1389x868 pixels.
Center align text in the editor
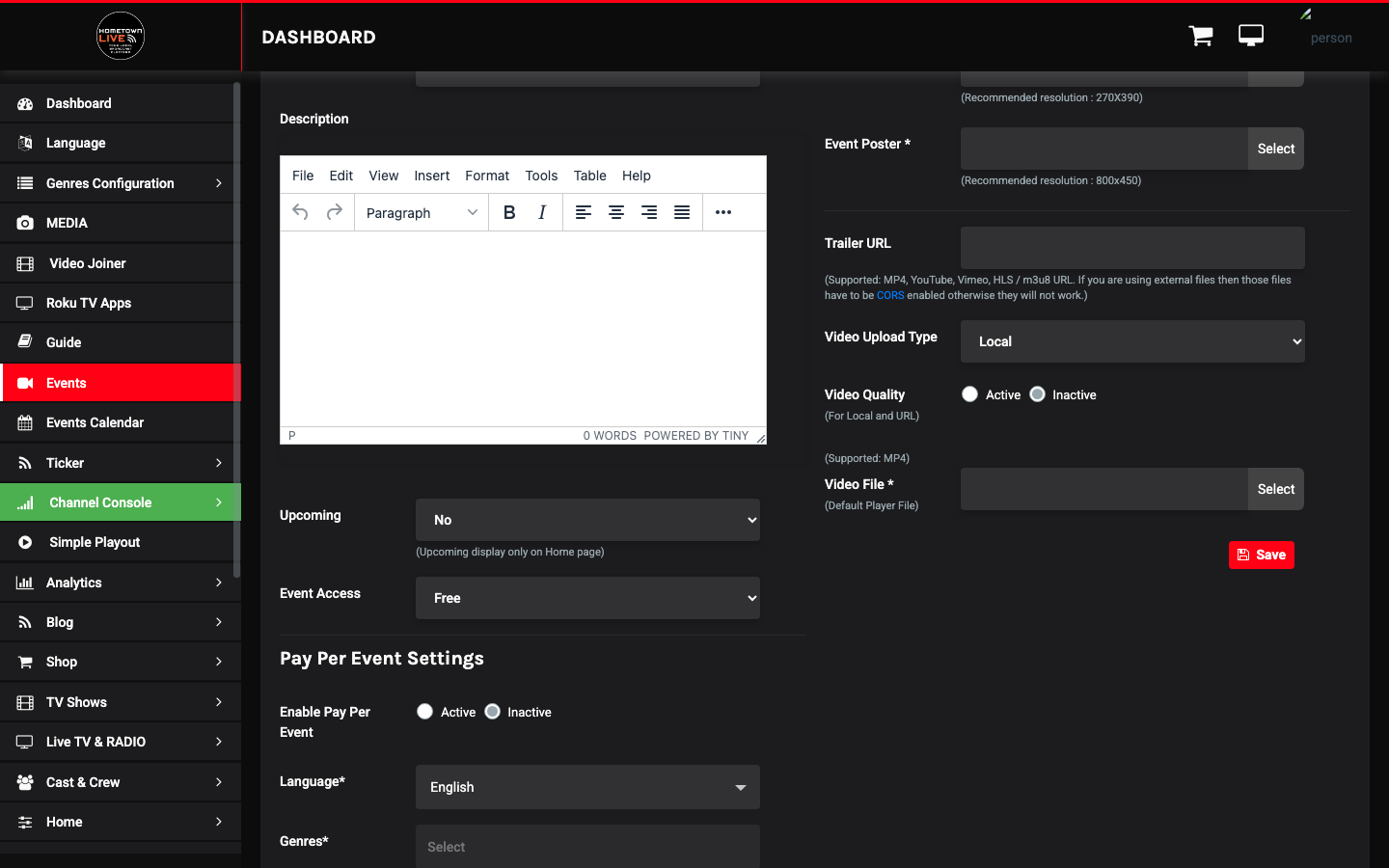point(616,212)
